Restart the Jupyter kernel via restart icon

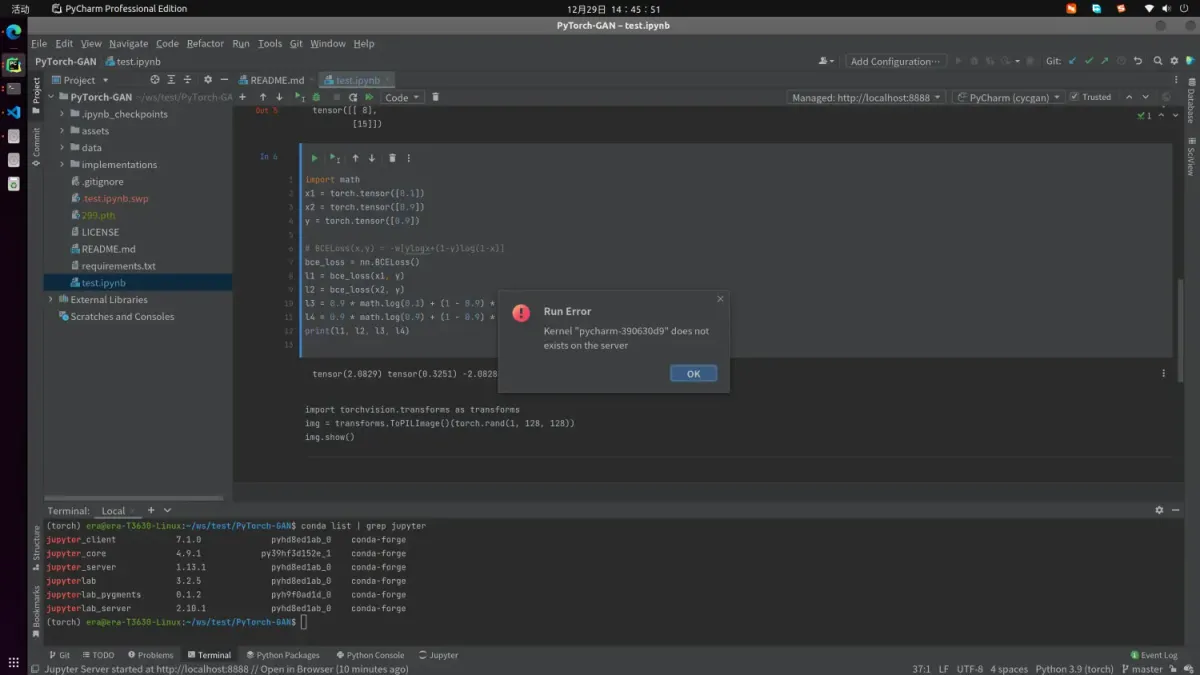click(x=353, y=97)
